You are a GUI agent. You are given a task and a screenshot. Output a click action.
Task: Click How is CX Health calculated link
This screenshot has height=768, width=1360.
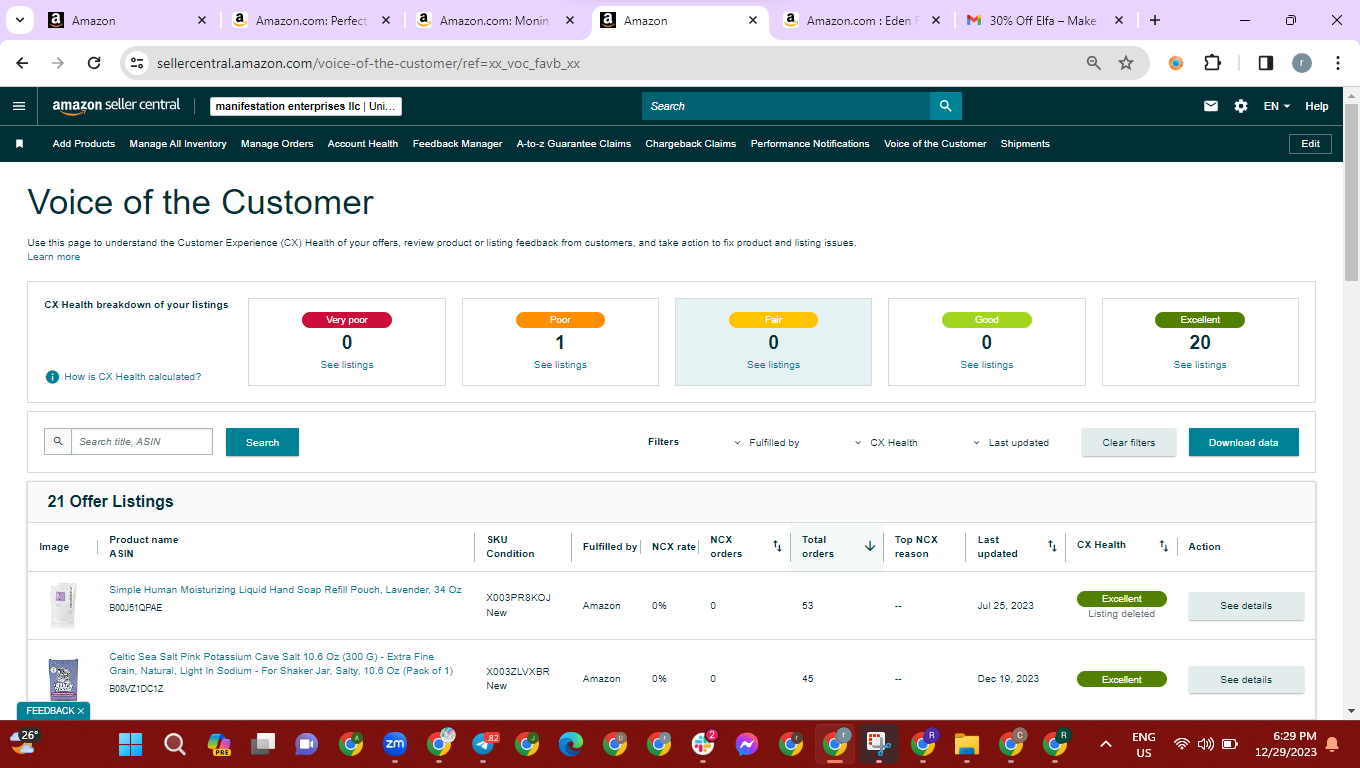pyautogui.click(x=133, y=377)
